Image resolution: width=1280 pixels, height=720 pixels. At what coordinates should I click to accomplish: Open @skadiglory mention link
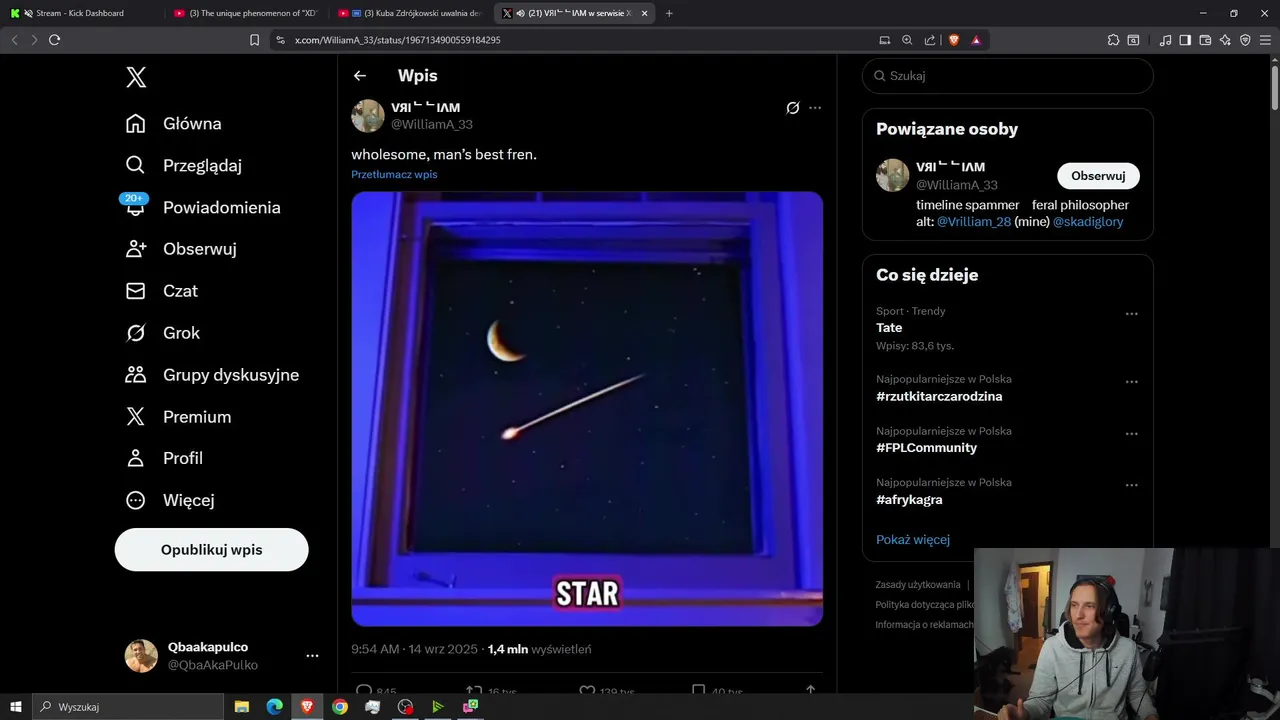[1088, 222]
